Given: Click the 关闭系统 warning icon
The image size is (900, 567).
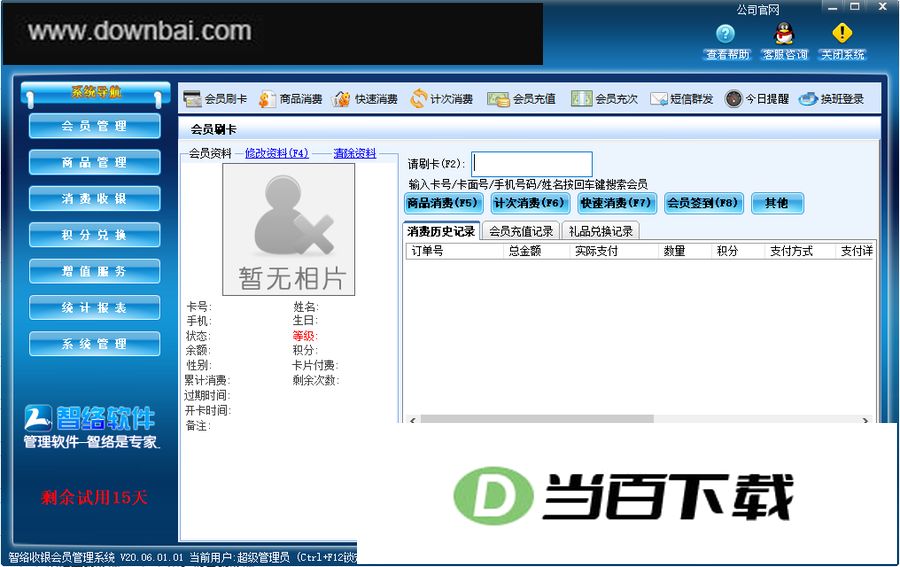Looking at the screenshot, I should coord(842,33).
